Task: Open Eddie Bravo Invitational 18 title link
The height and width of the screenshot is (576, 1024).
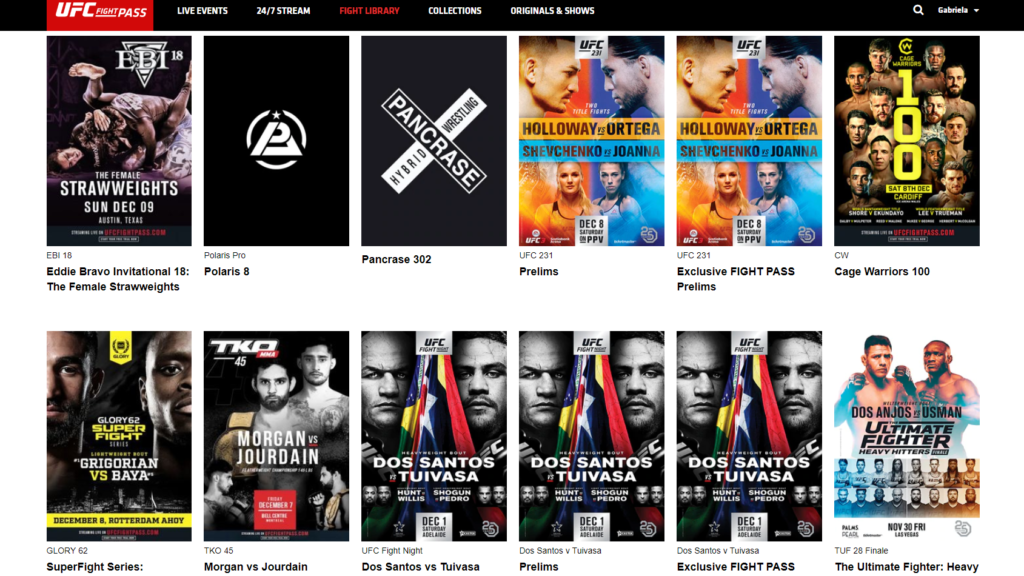Action: point(118,279)
